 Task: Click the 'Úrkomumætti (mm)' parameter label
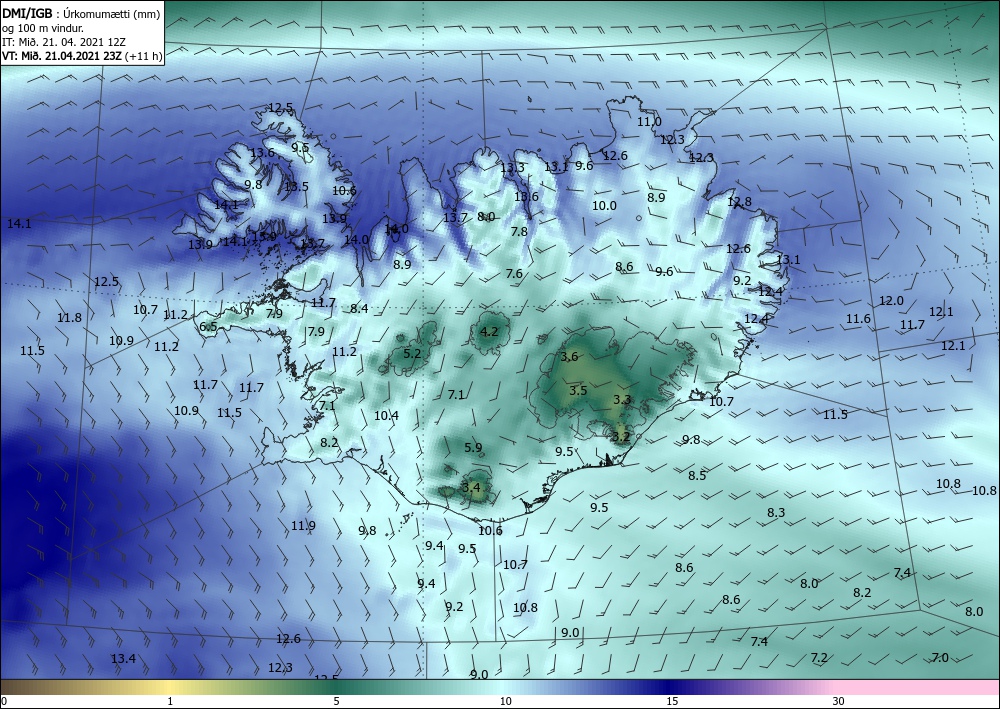tap(112, 13)
